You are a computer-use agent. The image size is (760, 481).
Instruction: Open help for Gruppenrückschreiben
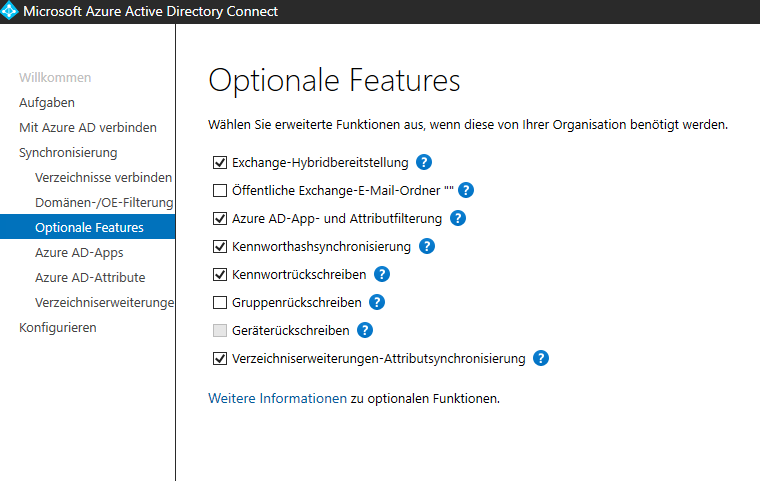pyautogui.click(x=377, y=302)
